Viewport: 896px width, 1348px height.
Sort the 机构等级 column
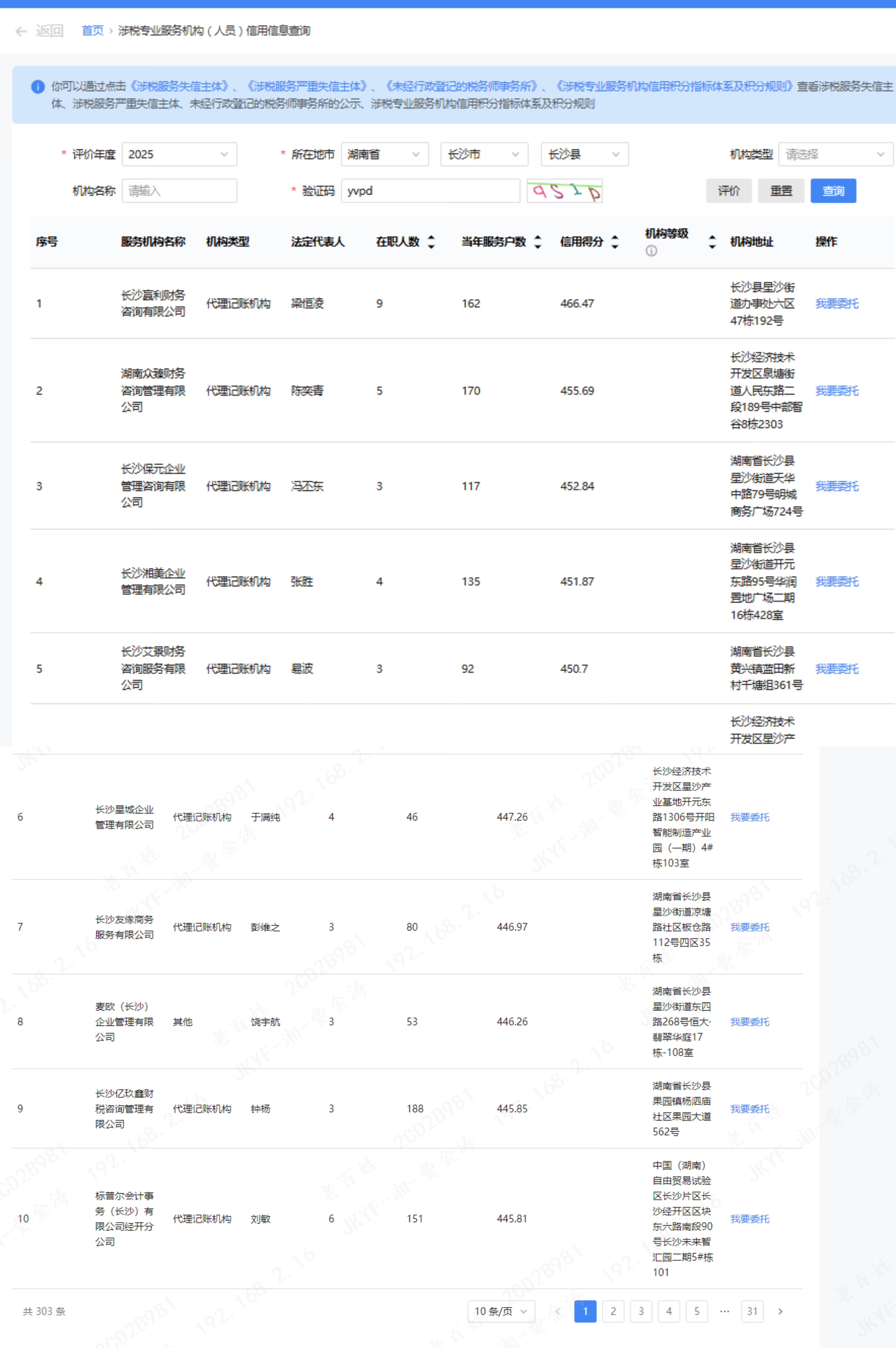click(712, 242)
